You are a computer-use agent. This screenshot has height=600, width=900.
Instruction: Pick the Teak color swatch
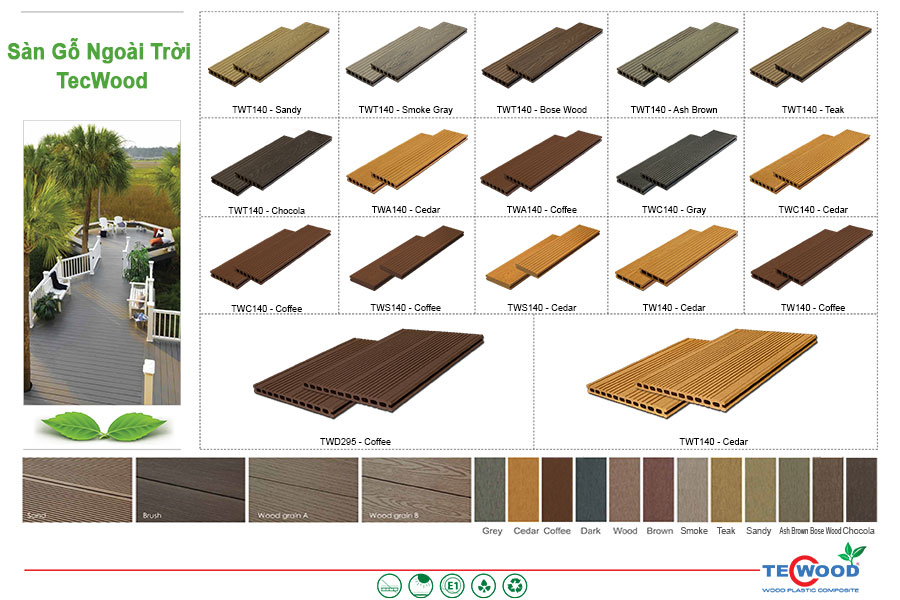726,490
